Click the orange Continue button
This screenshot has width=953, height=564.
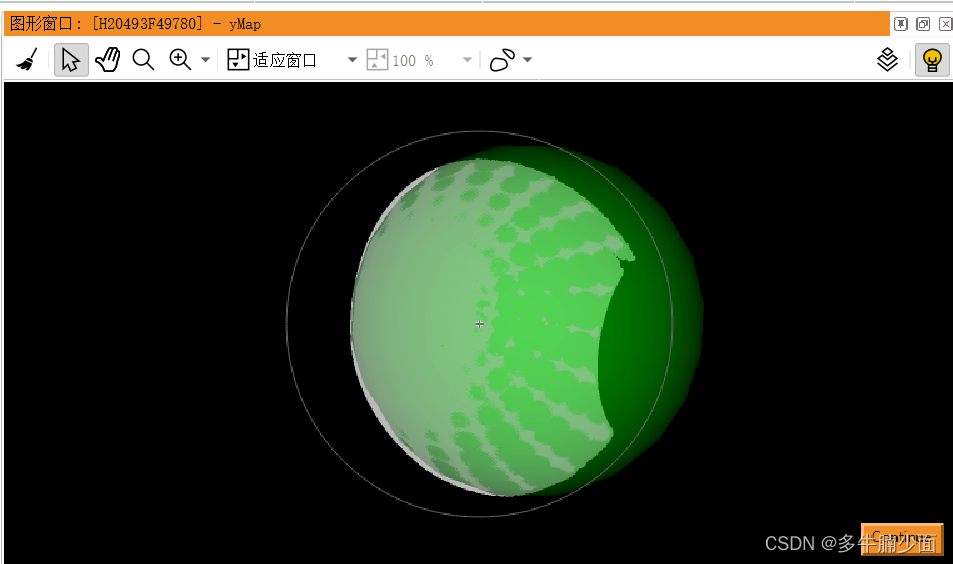pyautogui.click(x=902, y=539)
